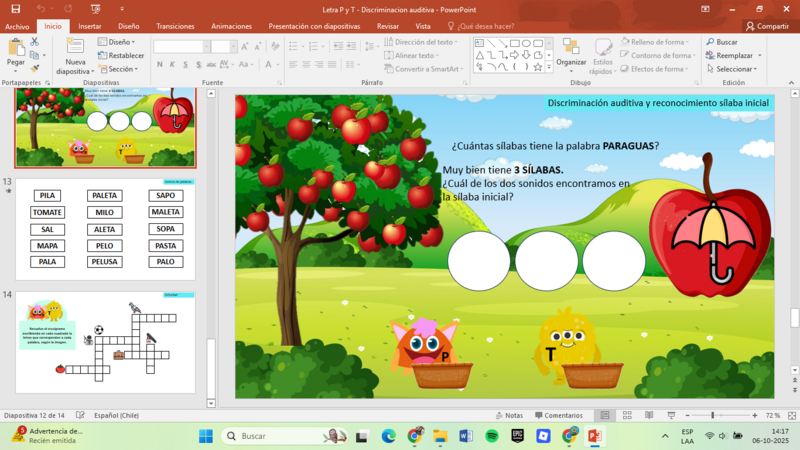800x450 pixels.
Task: Open the font size combo box
Action: pos(224,47)
